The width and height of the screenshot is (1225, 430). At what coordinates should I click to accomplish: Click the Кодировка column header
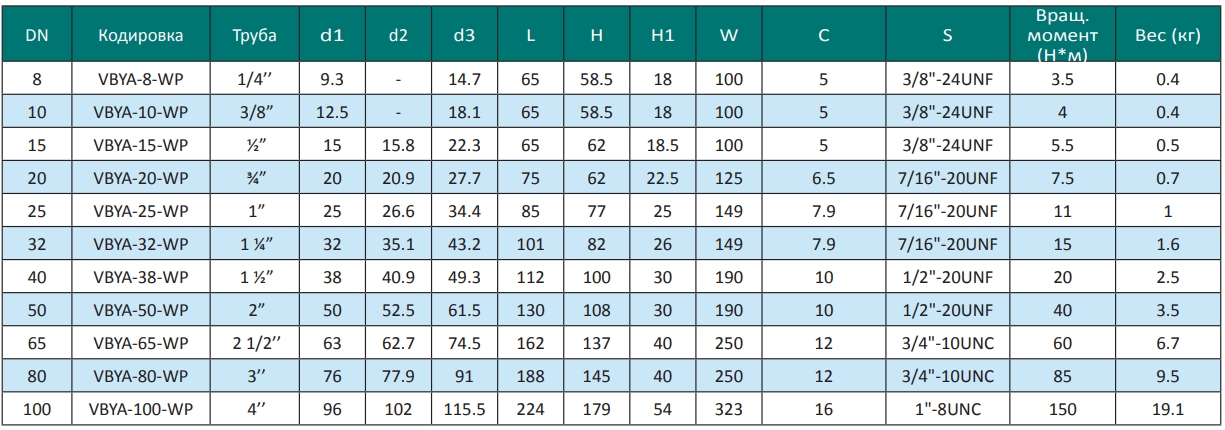click(x=141, y=35)
